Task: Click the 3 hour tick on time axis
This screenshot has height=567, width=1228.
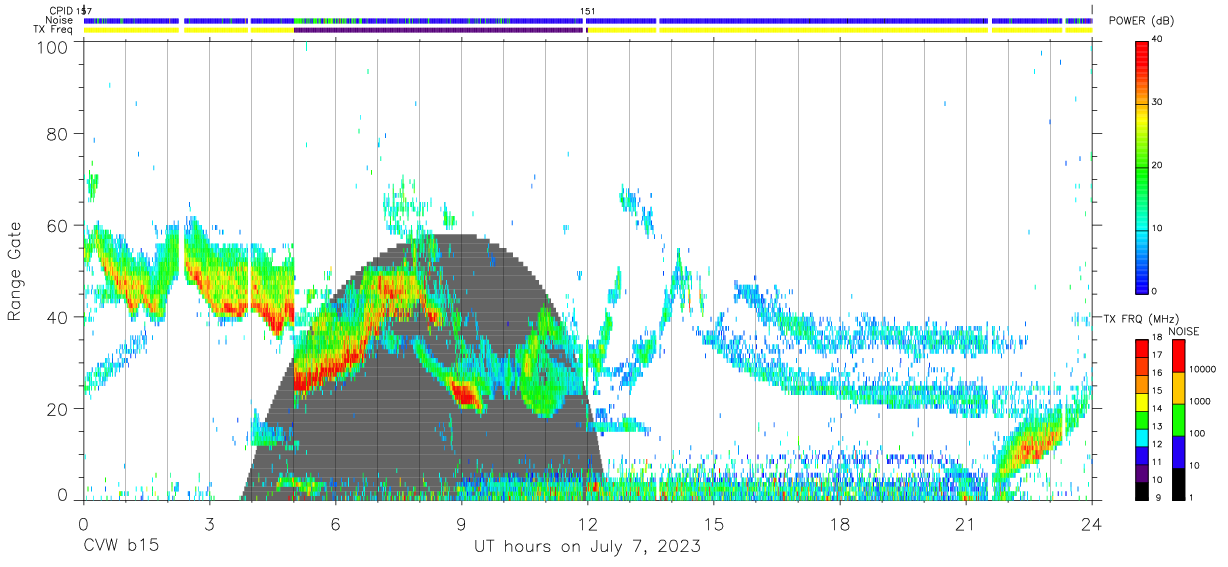Action: (x=209, y=524)
